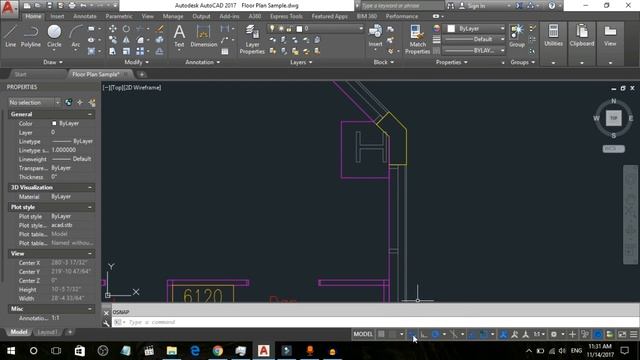Open the Clipboard panel
Viewport: 640px width, 360px height.
[582, 36]
